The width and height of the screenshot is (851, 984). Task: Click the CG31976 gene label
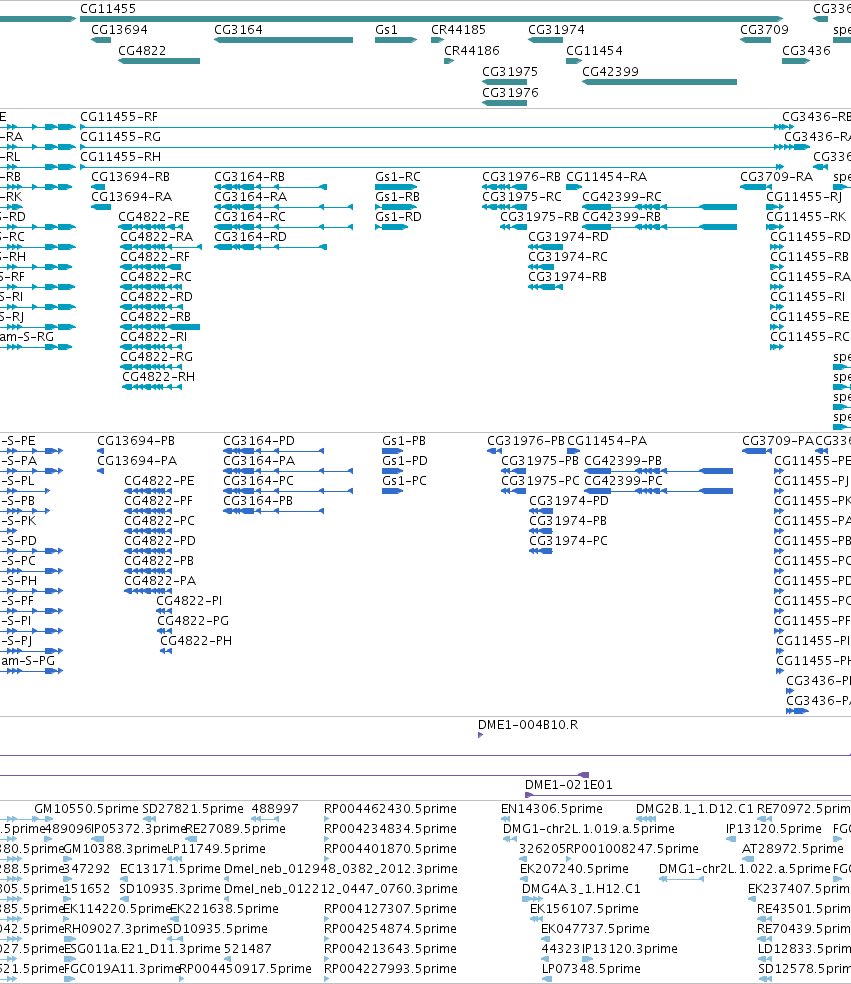(510, 92)
